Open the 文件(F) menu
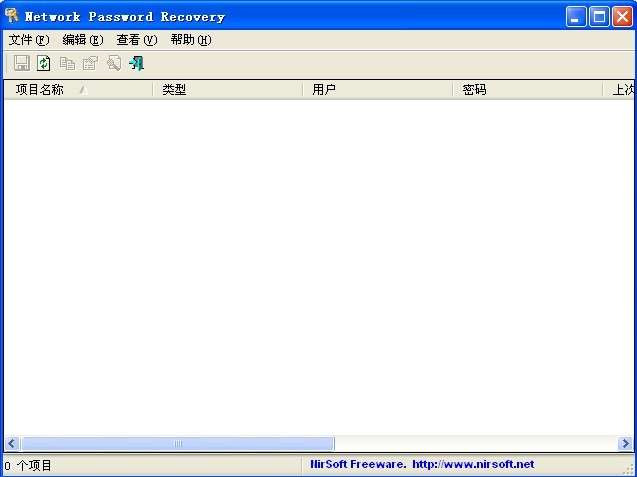Image resolution: width=637 pixels, height=477 pixels. coord(29,40)
